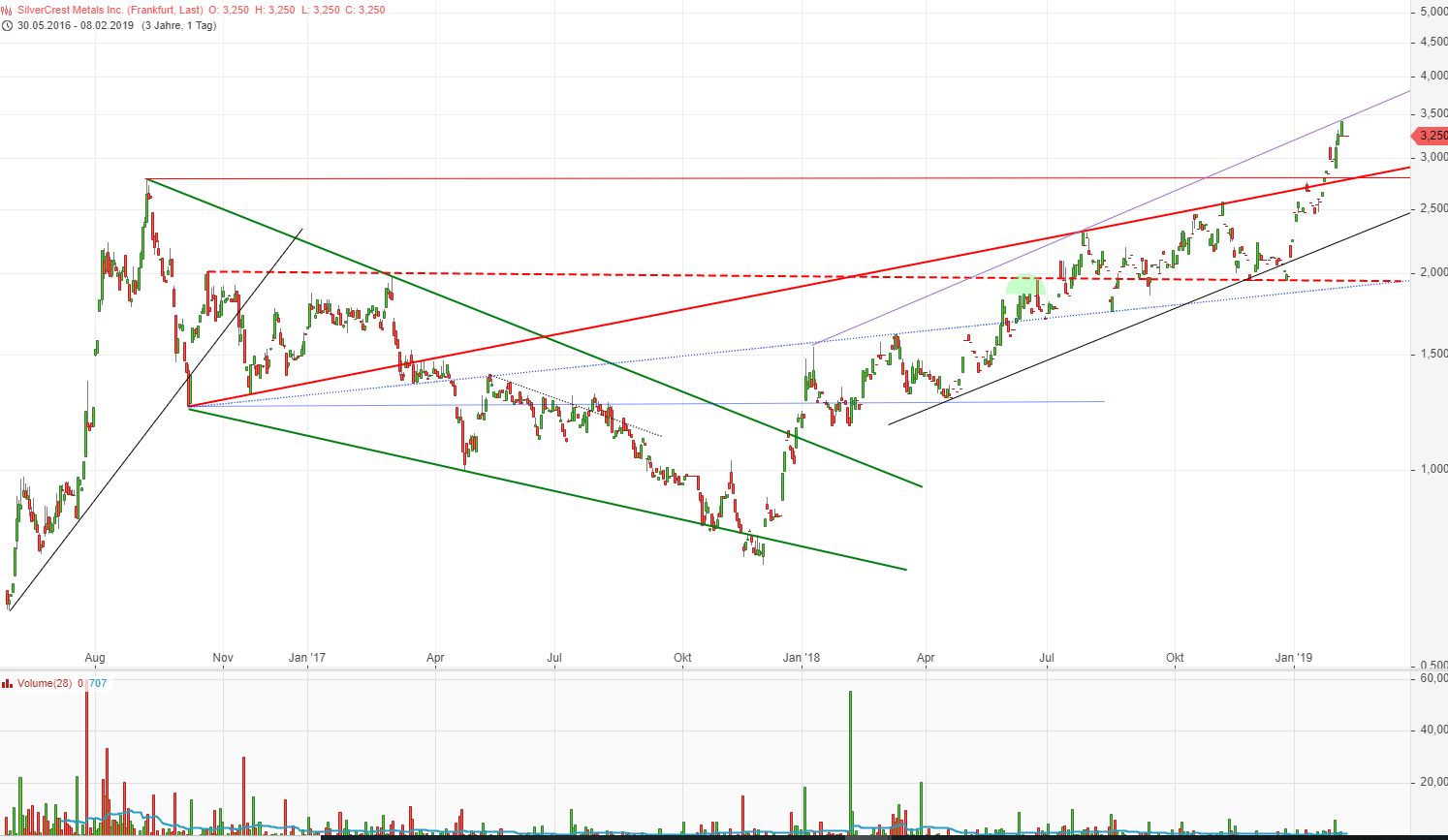The image size is (1448, 840).
Task: Click the 3,000 price axis label
Action: [1432, 157]
